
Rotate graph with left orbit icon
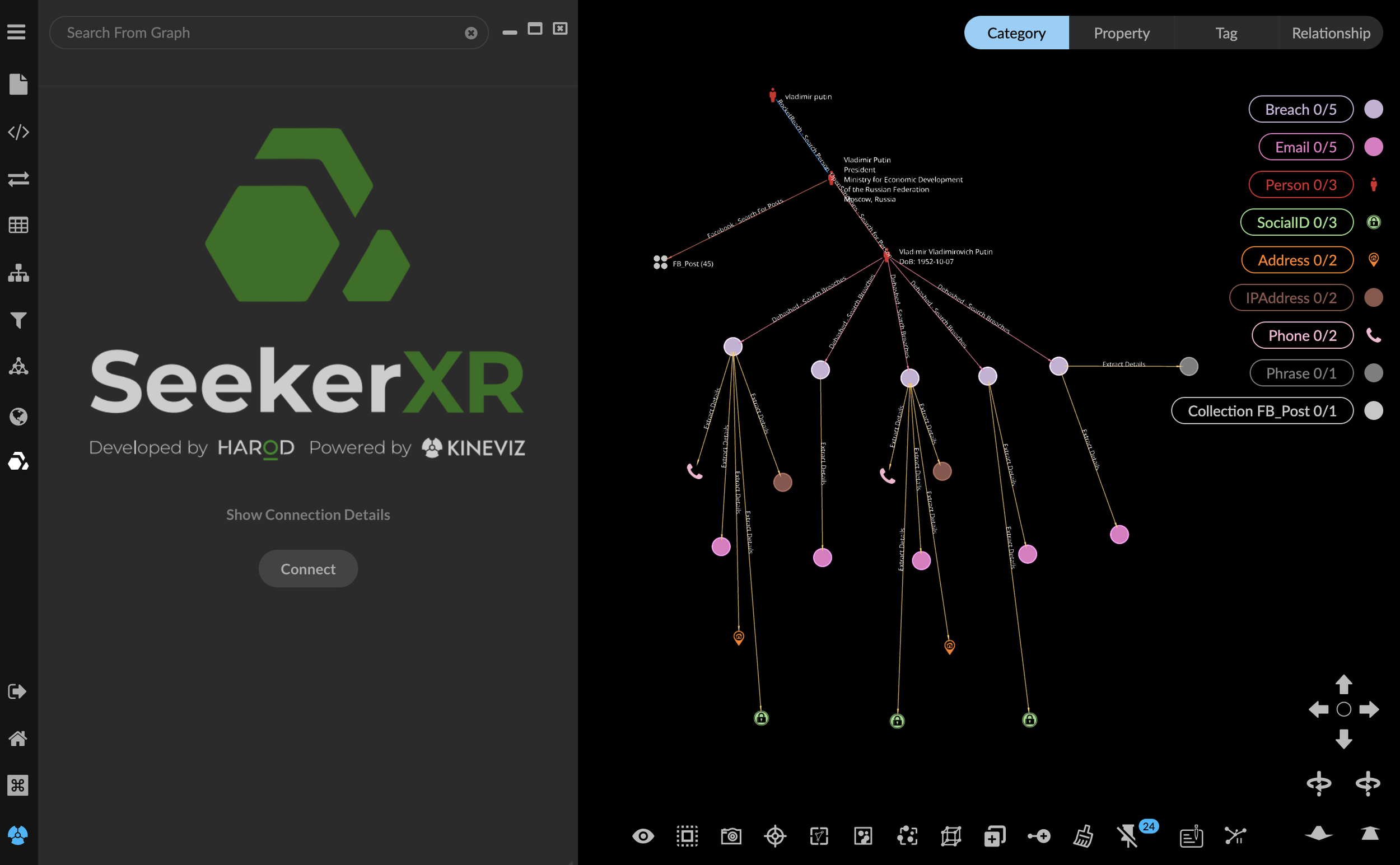pos(1319,784)
